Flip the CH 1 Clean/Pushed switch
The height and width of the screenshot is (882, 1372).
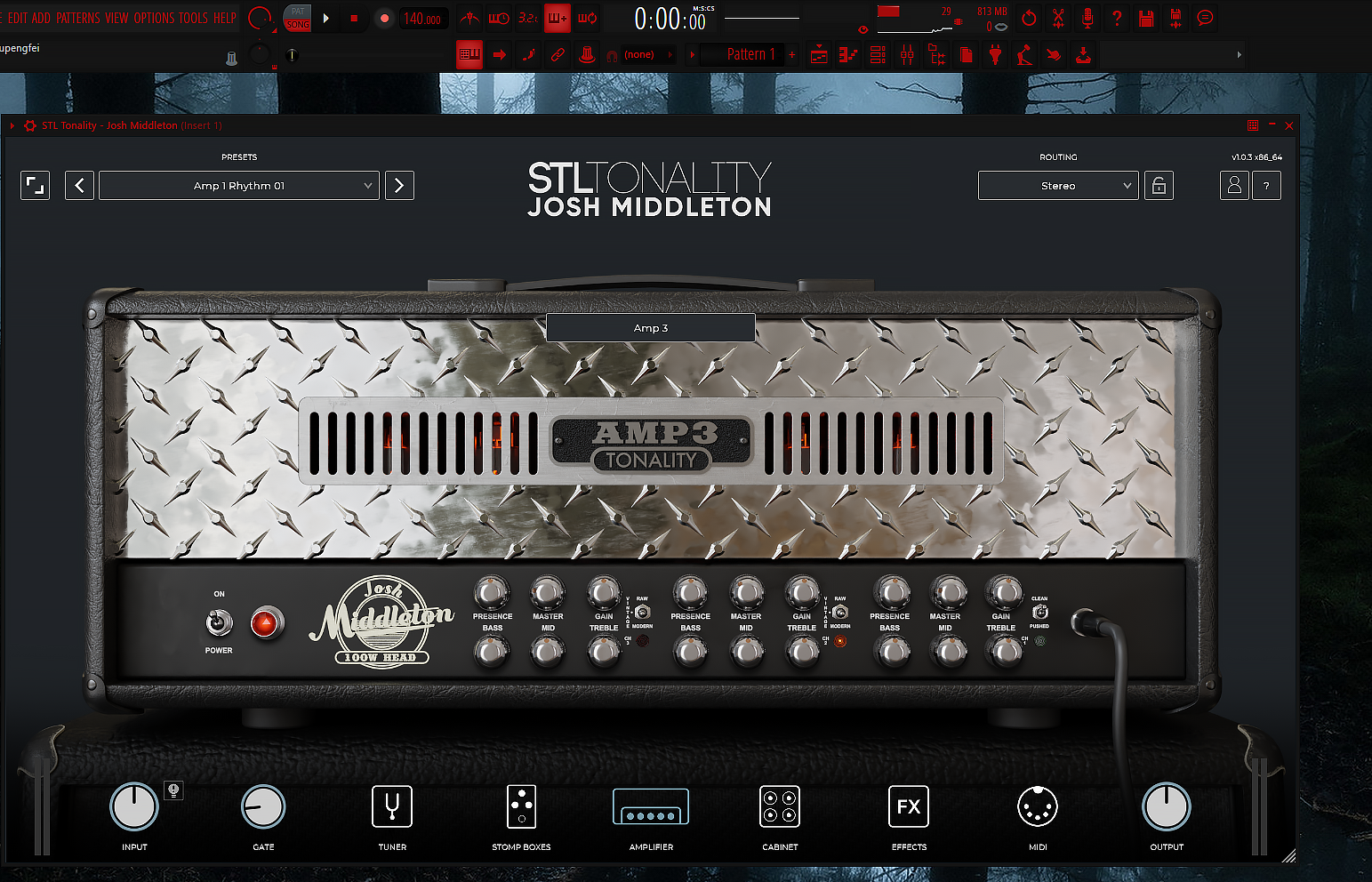pyautogui.click(x=1039, y=612)
